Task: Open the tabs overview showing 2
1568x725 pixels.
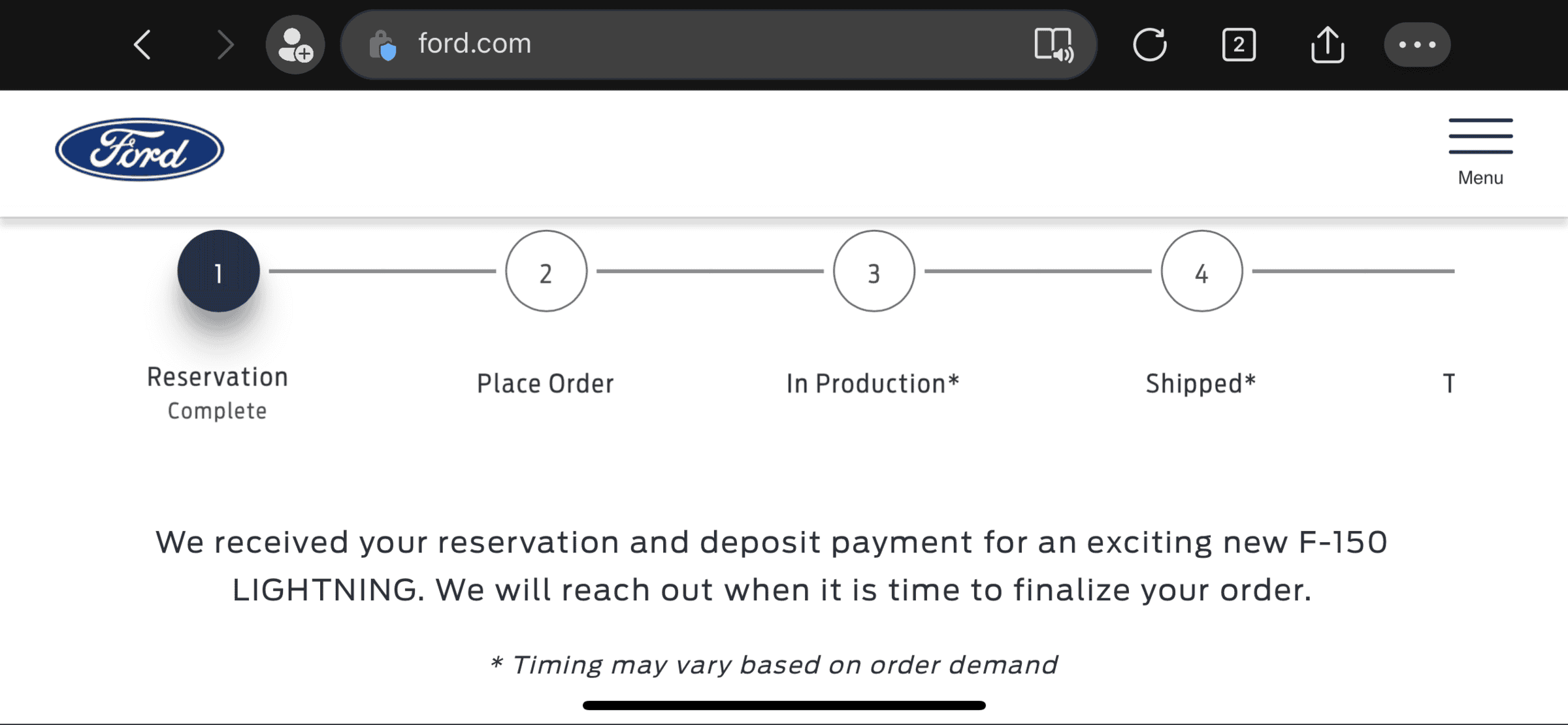Action: click(x=1239, y=44)
